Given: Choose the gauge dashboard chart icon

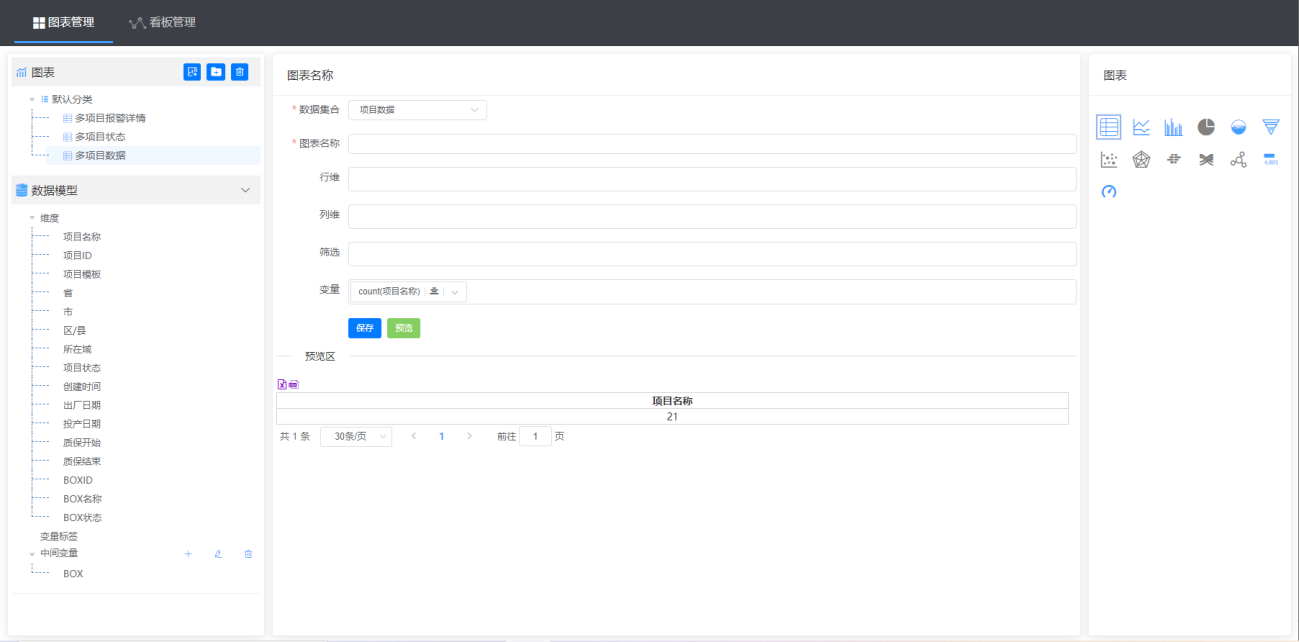Looking at the screenshot, I should (x=1108, y=191).
